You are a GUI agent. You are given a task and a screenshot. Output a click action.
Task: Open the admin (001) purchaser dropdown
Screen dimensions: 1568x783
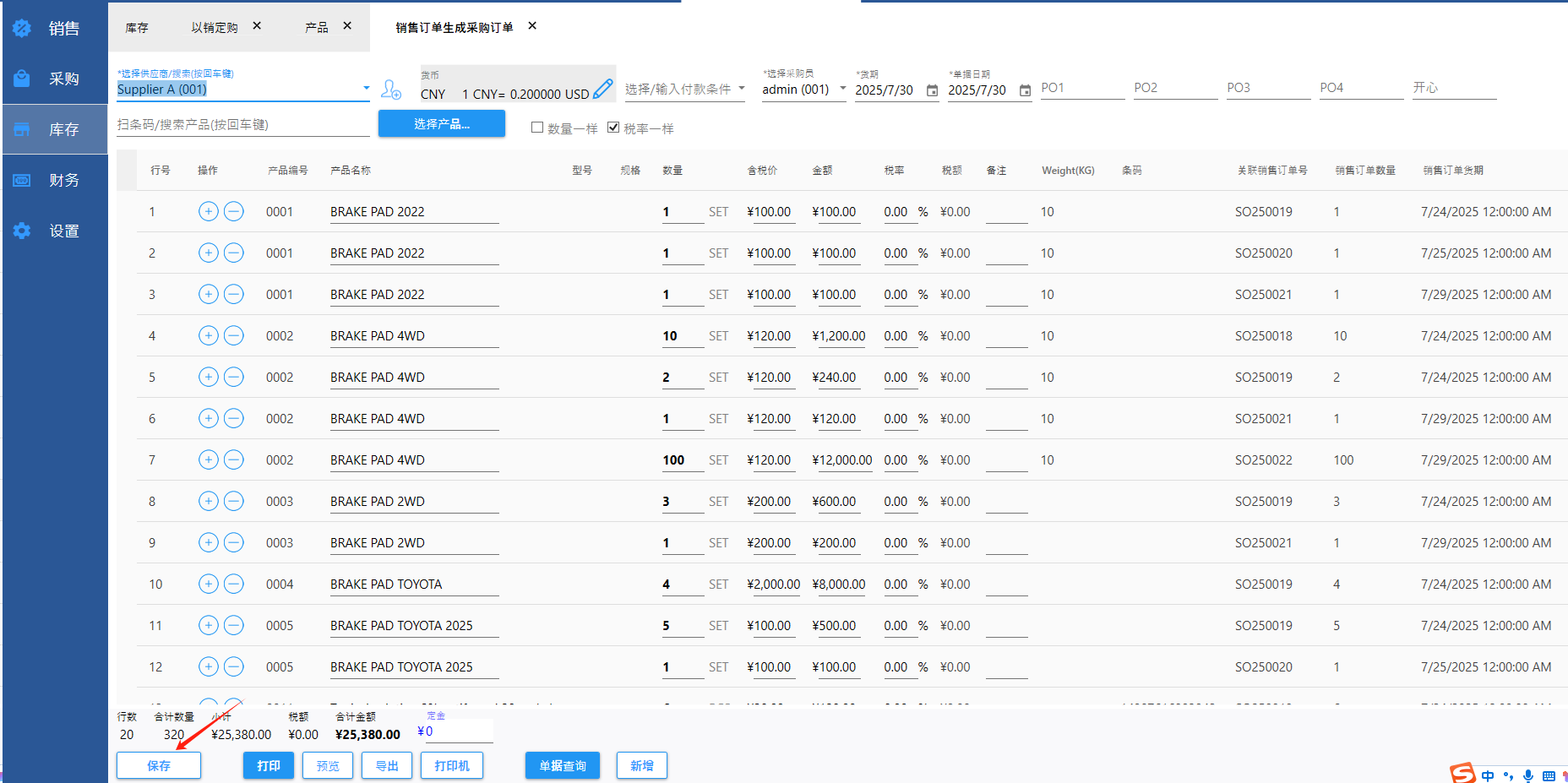coord(842,89)
